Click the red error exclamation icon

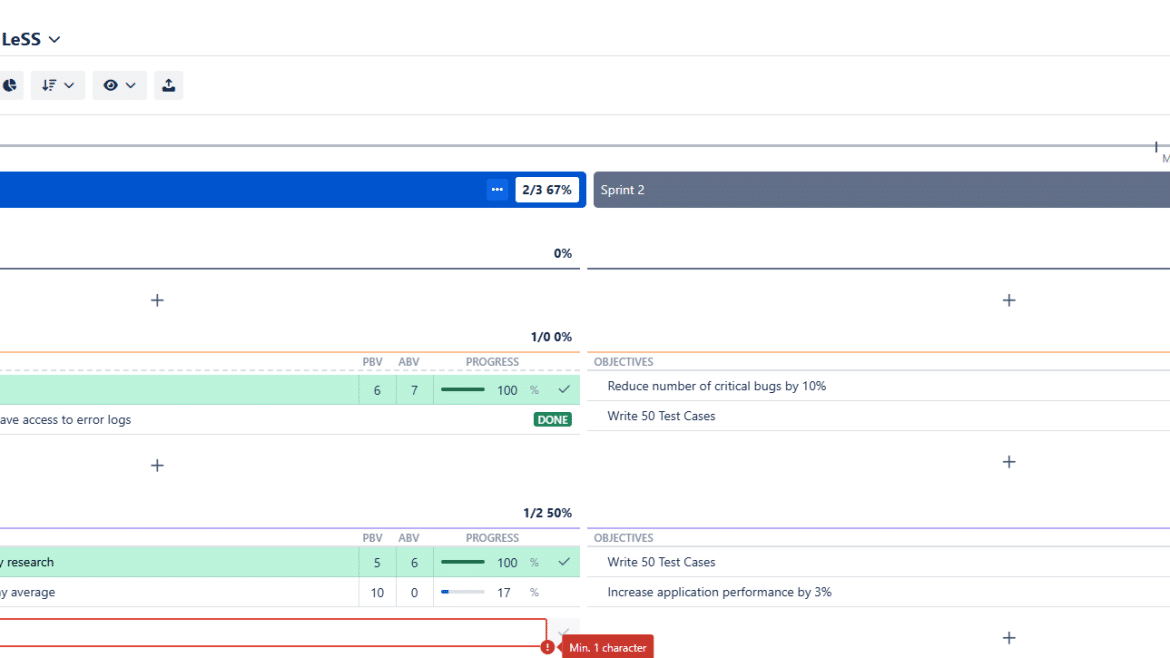click(x=547, y=647)
